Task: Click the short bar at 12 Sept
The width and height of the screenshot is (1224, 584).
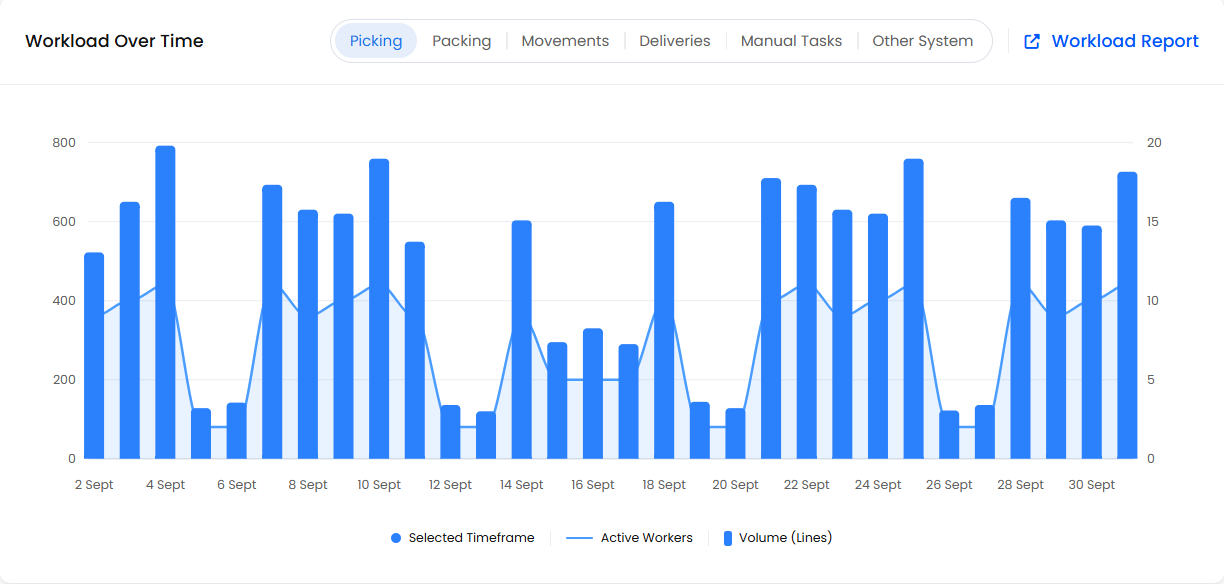Action: pos(450,432)
